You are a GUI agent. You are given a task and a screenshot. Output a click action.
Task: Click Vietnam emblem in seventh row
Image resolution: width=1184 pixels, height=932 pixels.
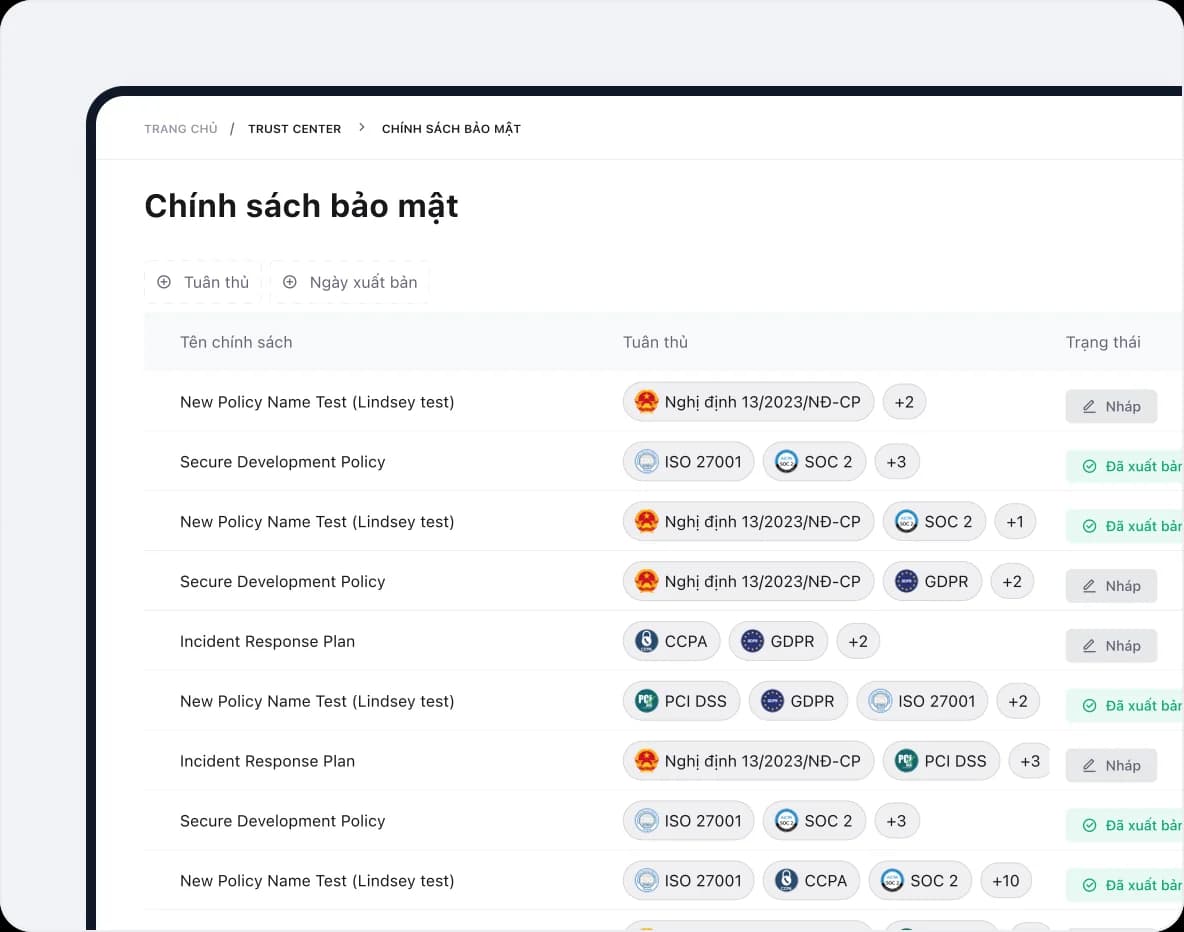coord(646,761)
